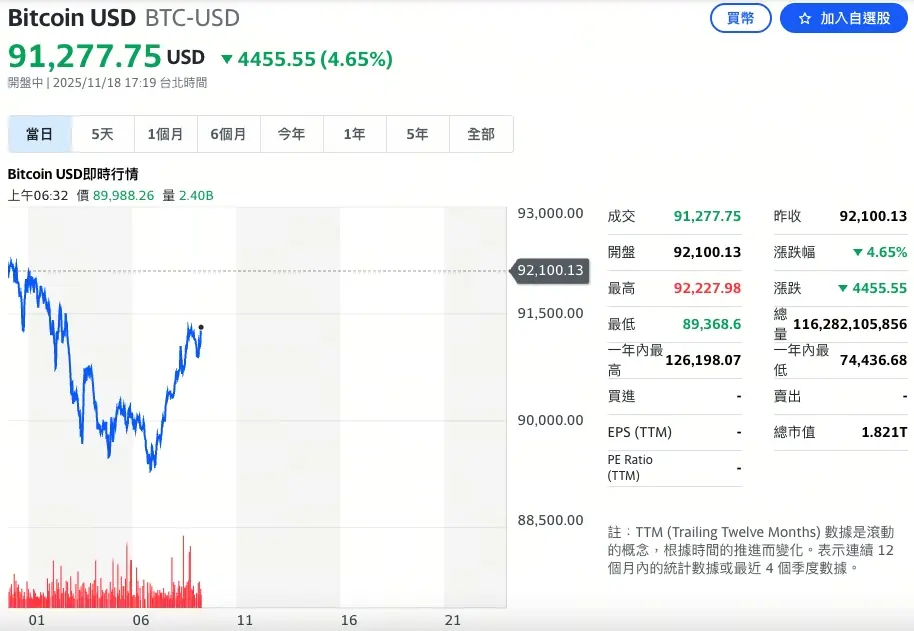914x631 pixels.
Task: Click the 開盤 value 92,100.13
Action: click(x=707, y=252)
